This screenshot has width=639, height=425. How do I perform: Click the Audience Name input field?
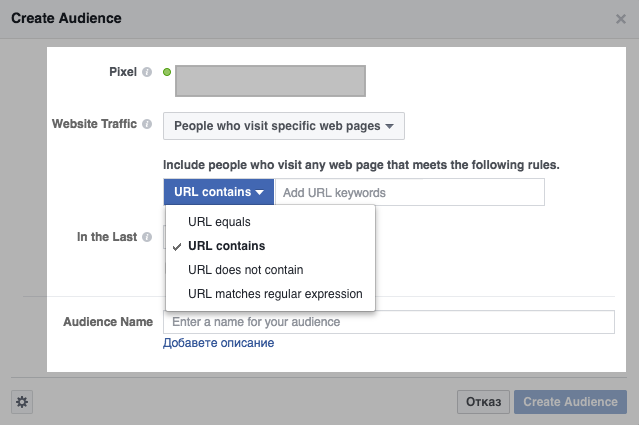pyautogui.click(x=389, y=322)
